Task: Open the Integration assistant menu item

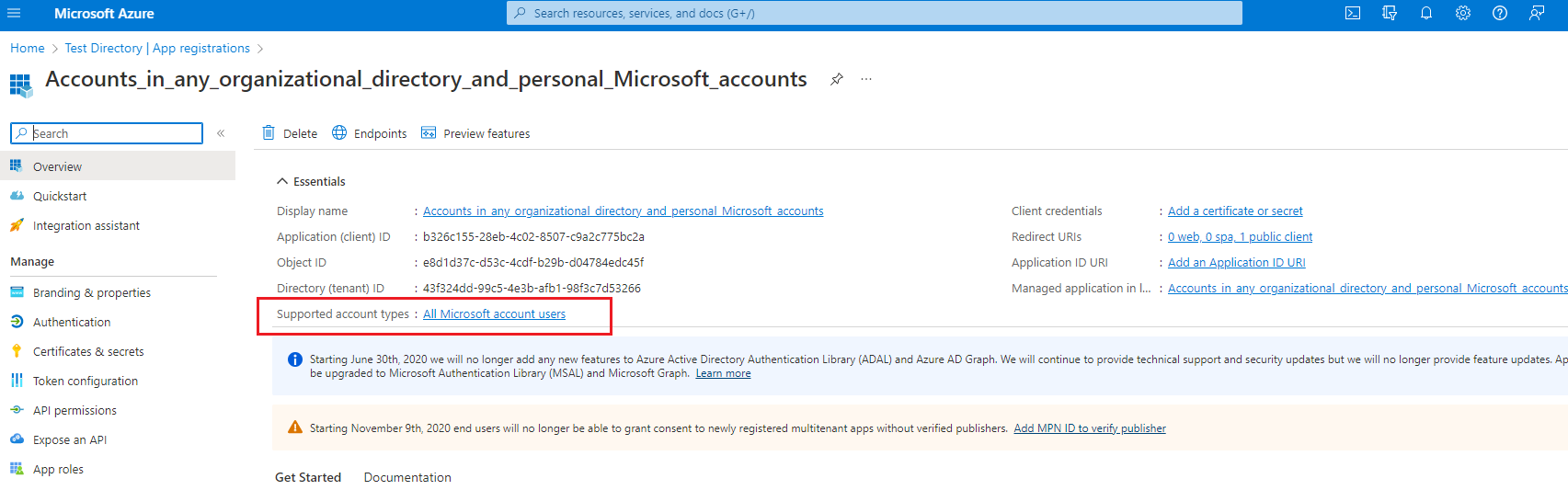Action: click(x=118, y=225)
